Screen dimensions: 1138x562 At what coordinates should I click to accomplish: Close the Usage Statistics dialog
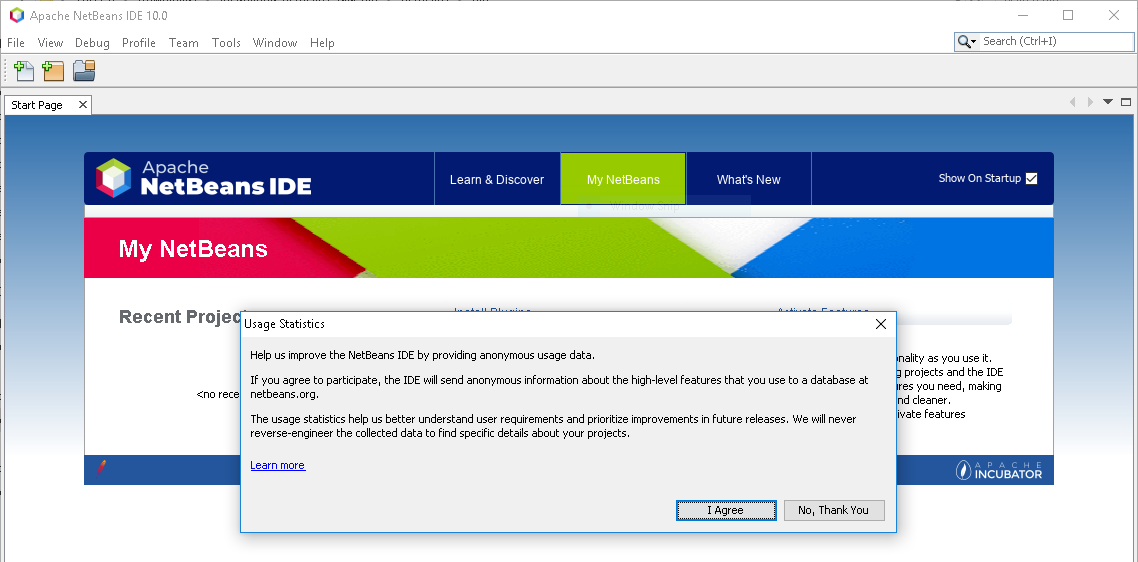(880, 324)
